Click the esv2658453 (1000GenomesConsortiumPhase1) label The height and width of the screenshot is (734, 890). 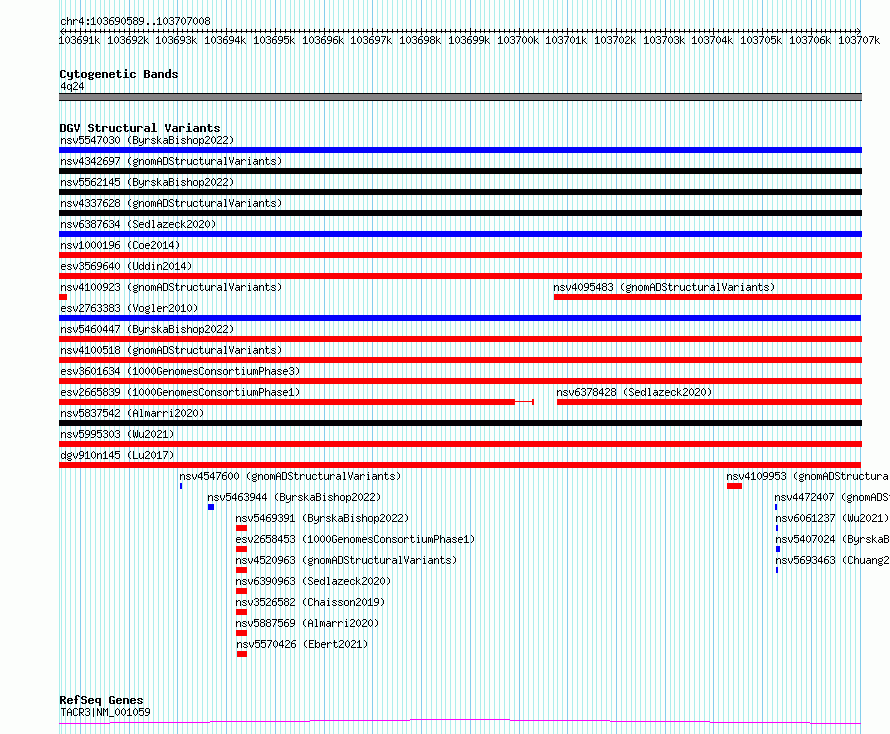[x=355, y=539]
